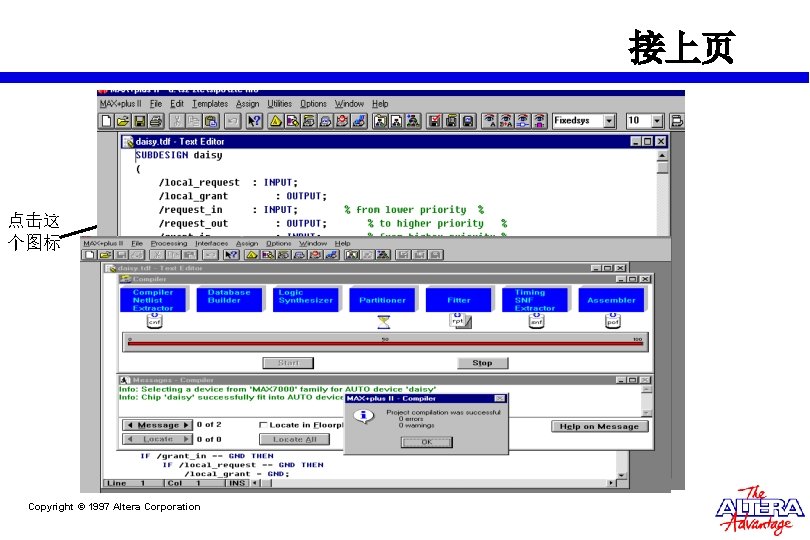
Task: Click the Start button in the Compiler
Action: (x=288, y=363)
